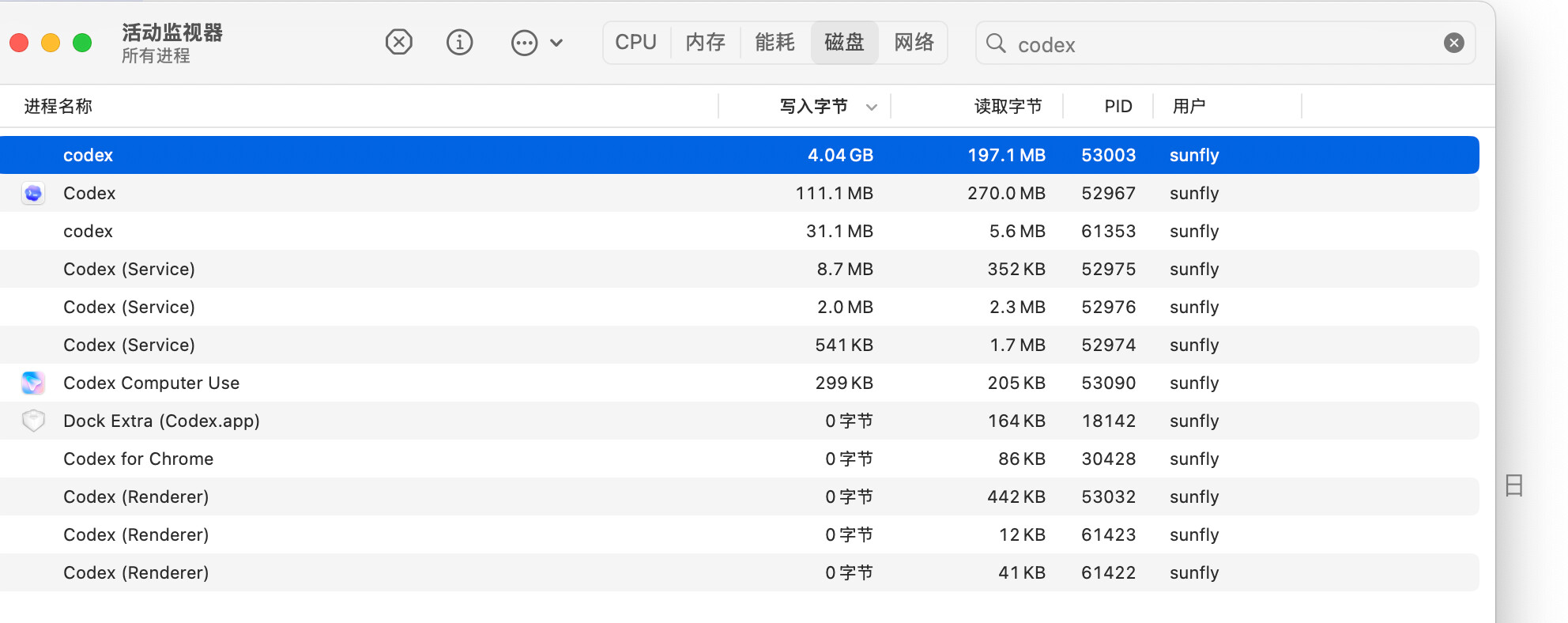The width and height of the screenshot is (1568, 623).
Task: Click the PID 53003 cell
Action: [x=1108, y=155]
